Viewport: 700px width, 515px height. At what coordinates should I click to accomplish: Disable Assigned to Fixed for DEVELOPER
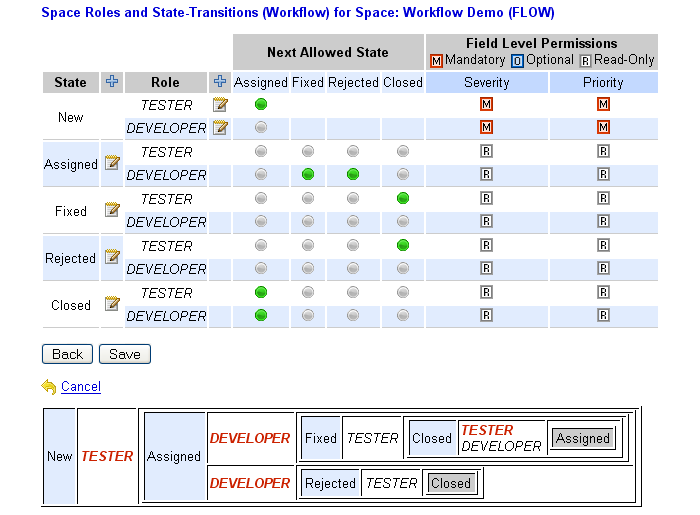(x=308, y=174)
